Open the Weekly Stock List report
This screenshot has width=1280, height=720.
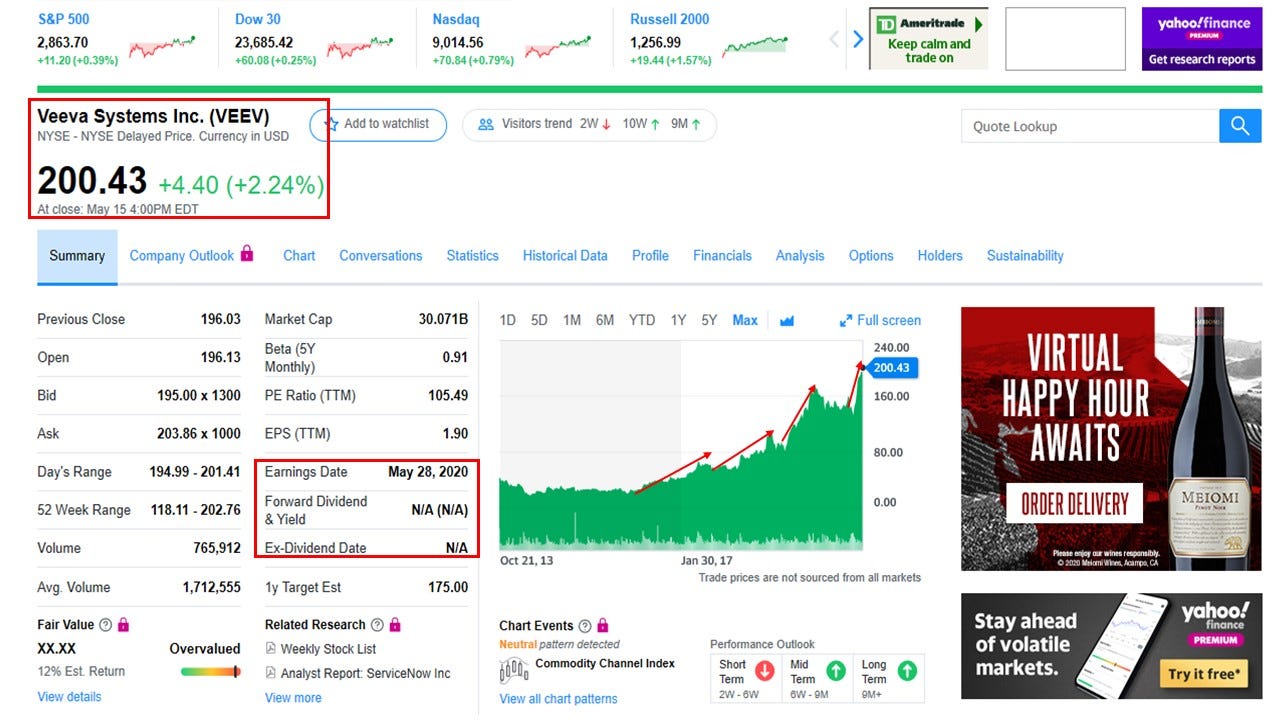(x=328, y=649)
